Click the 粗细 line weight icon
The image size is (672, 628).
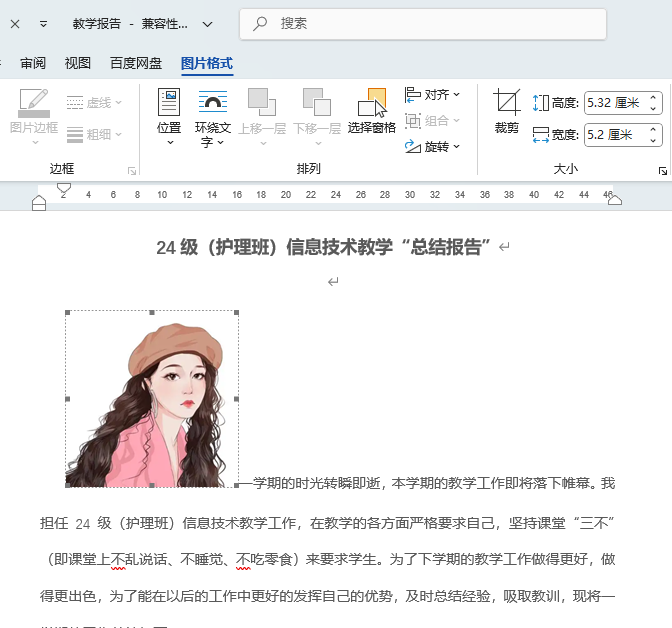pyautogui.click(x=75, y=135)
